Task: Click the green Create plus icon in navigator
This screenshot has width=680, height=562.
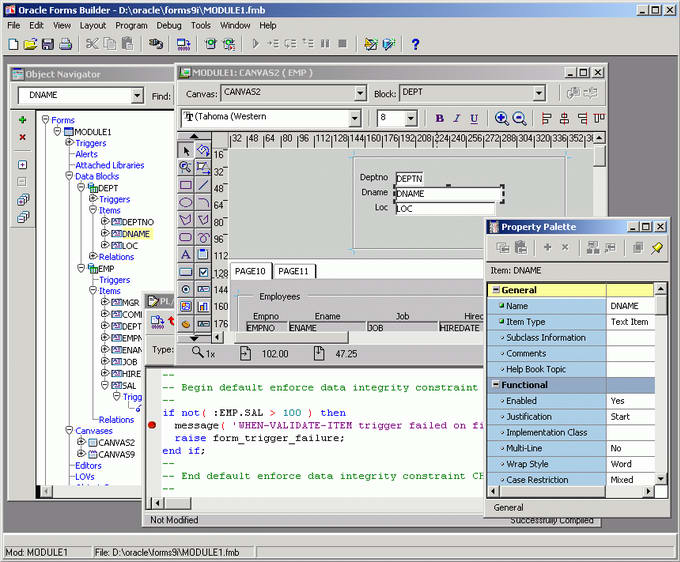Action: click(x=23, y=120)
